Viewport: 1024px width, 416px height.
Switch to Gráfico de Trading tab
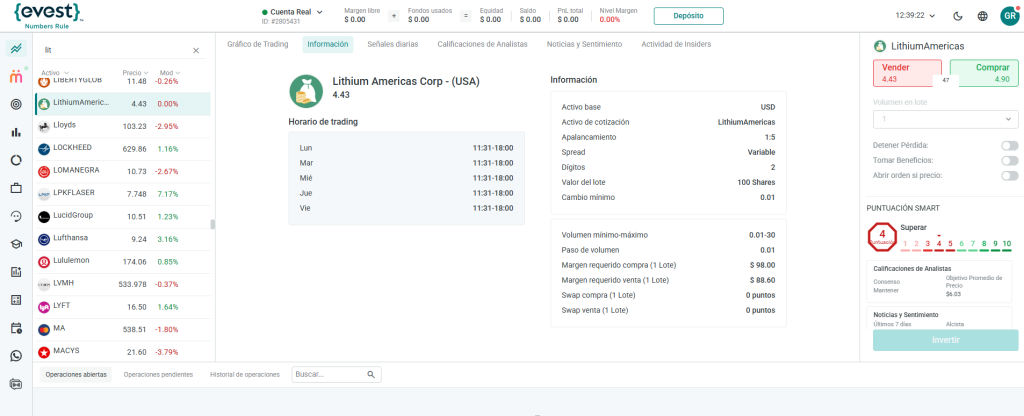pos(257,44)
